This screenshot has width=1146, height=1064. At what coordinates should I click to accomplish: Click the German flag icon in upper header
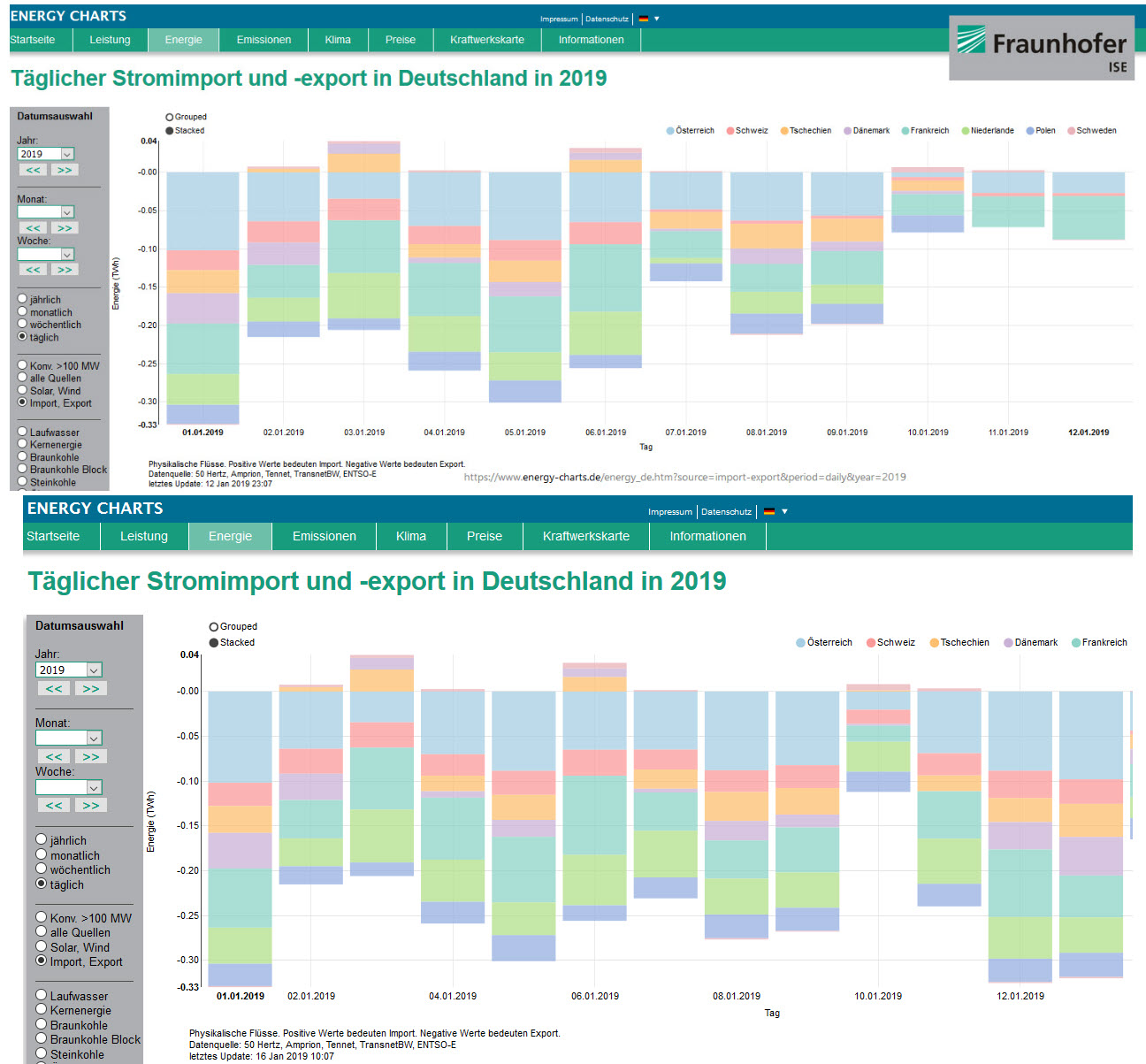click(644, 19)
